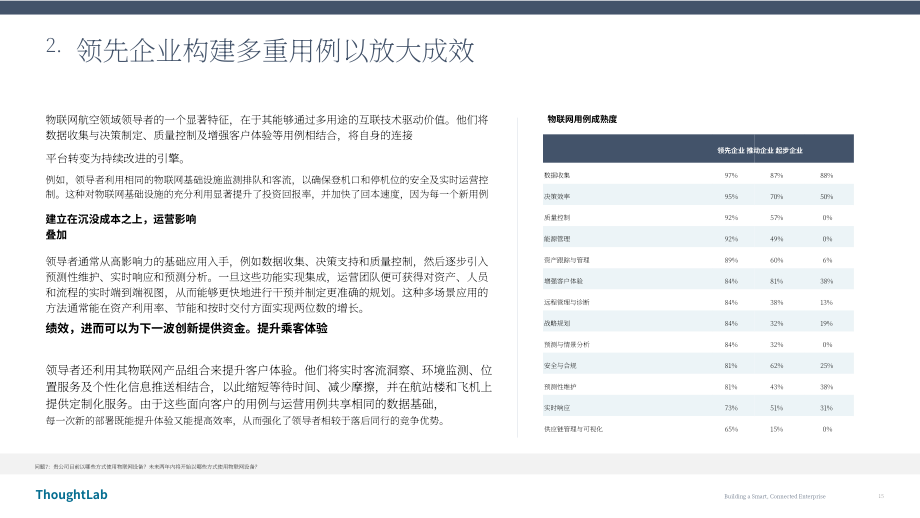Select the '供应链管理与可视化' row label
This screenshot has height=518, width=920.
point(573,429)
